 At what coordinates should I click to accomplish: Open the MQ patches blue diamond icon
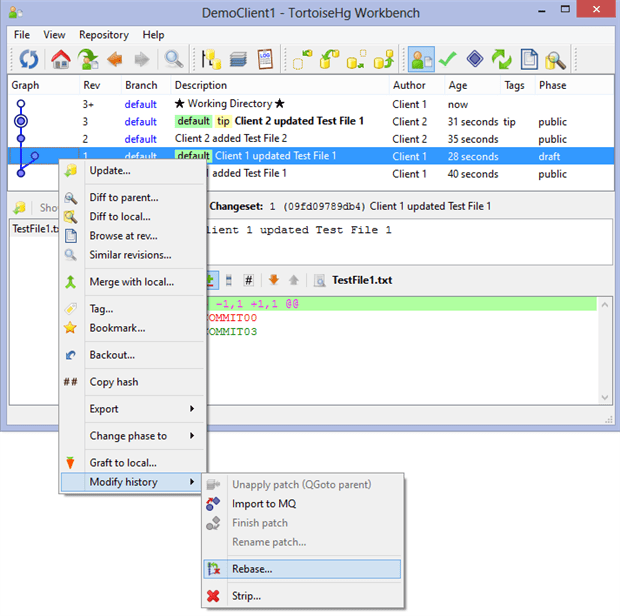475,59
